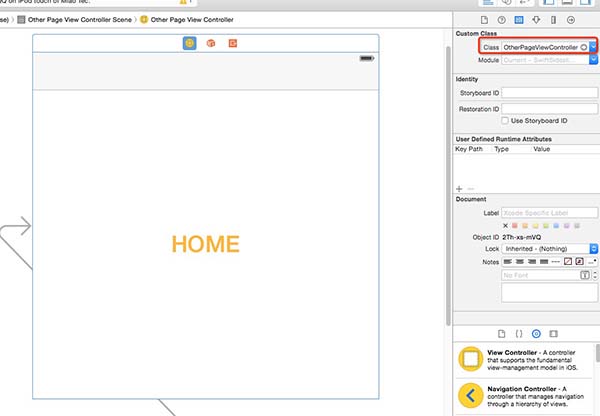The width and height of the screenshot is (600, 416).
Task: Click the Exit scene dock icon
Action: pos(232,43)
